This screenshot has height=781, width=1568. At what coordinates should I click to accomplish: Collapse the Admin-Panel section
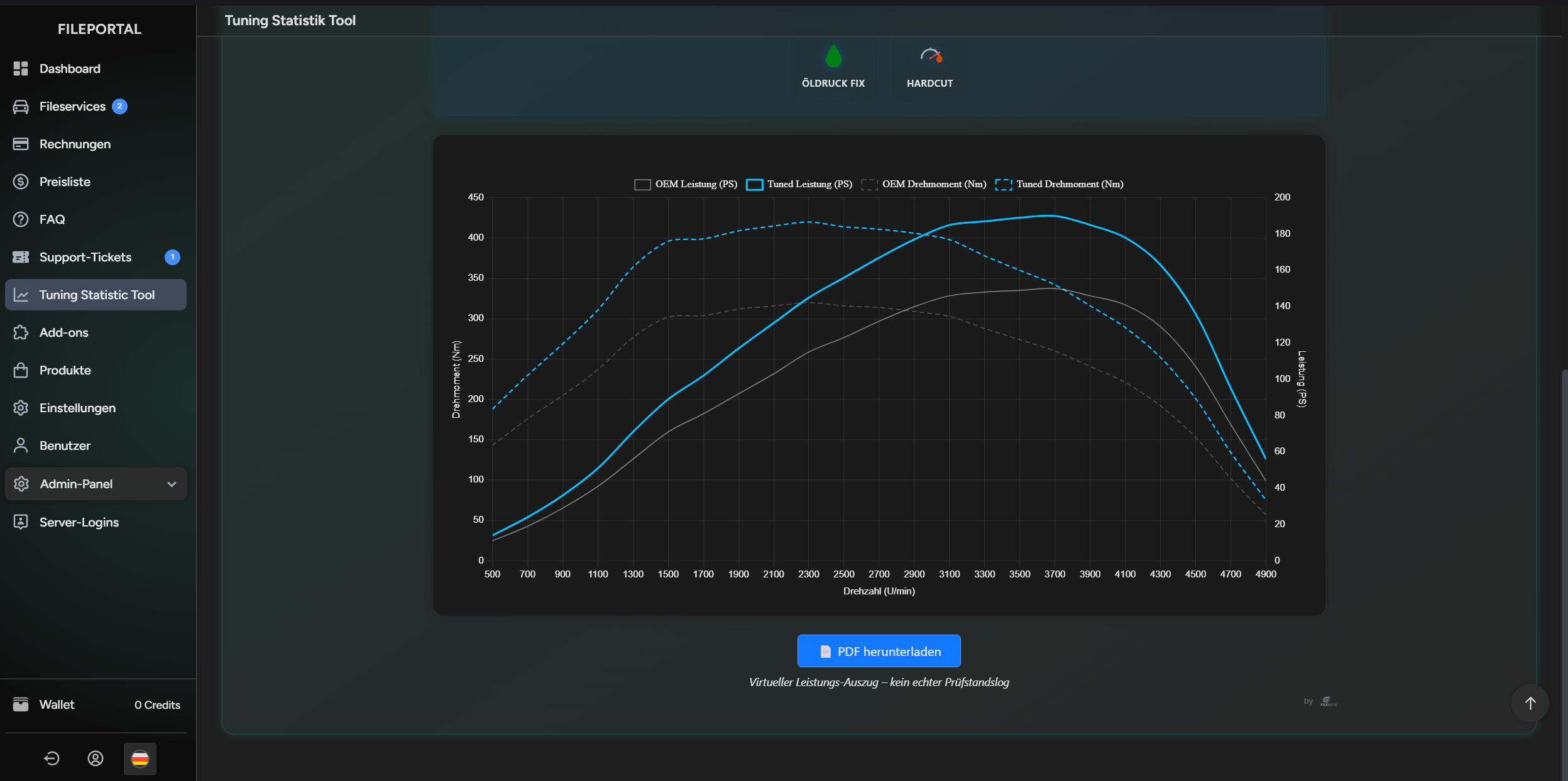coord(170,484)
